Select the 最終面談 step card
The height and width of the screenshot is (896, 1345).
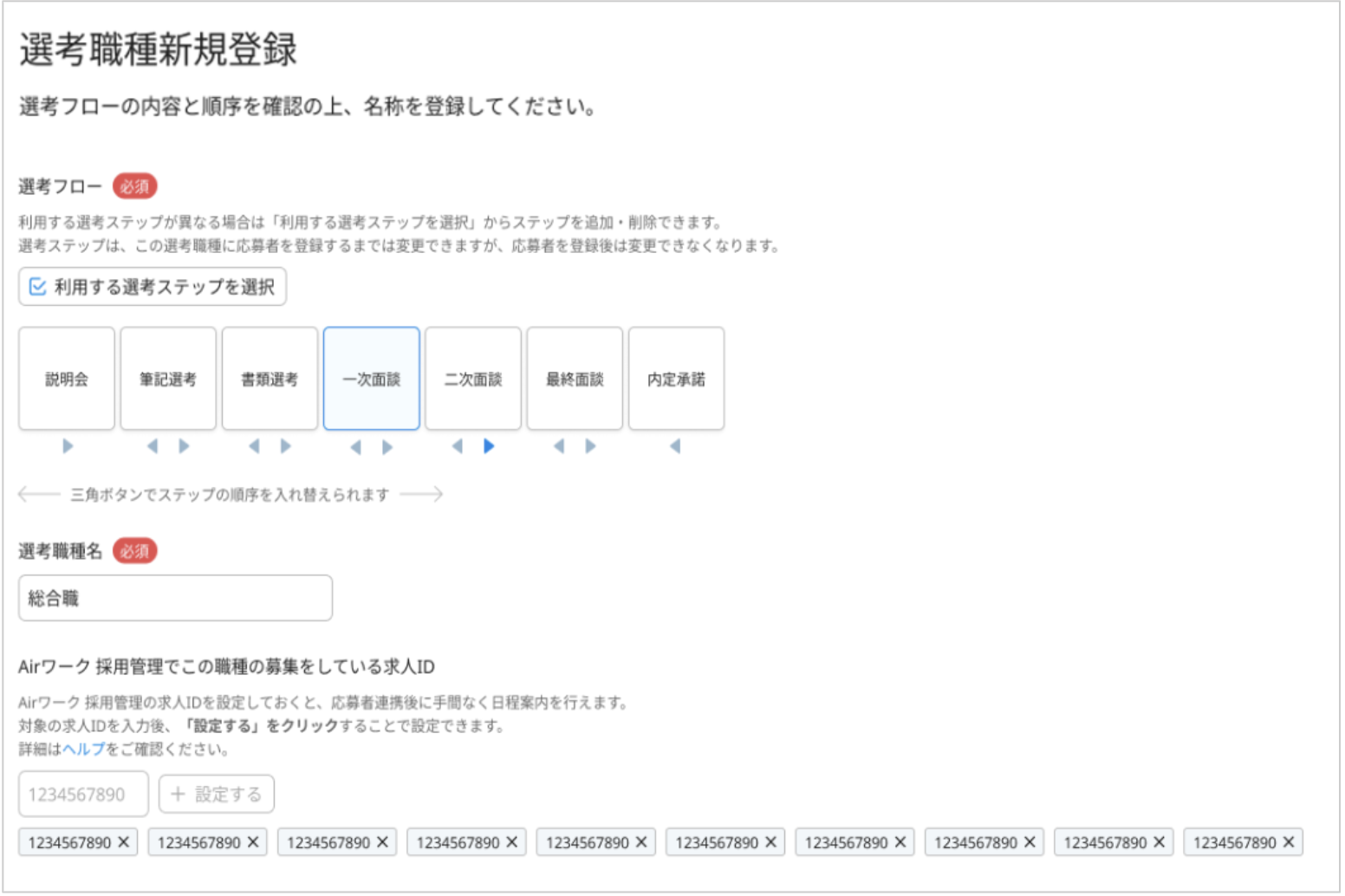point(575,379)
